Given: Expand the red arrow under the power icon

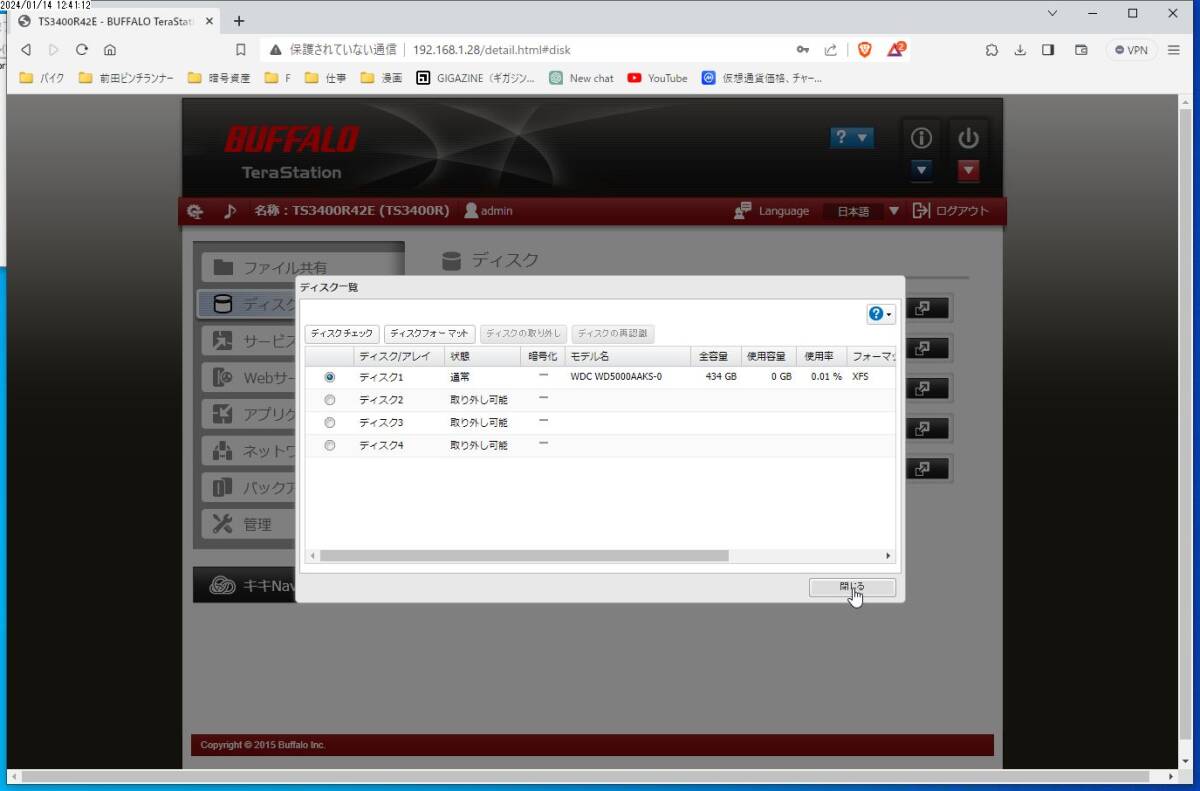Looking at the screenshot, I should tap(968, 172).
